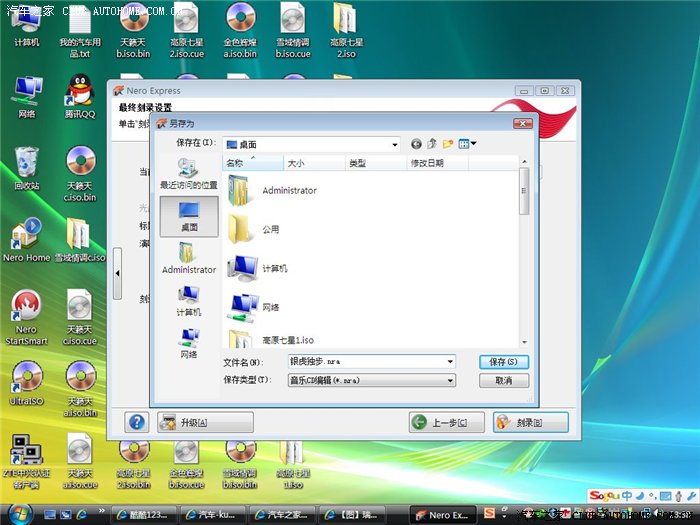Image resolution: width=700 pixels, height=525 pixels.
Task: Select 雪域情调b.iso.cue desktop icon
Action: [293, 31]
